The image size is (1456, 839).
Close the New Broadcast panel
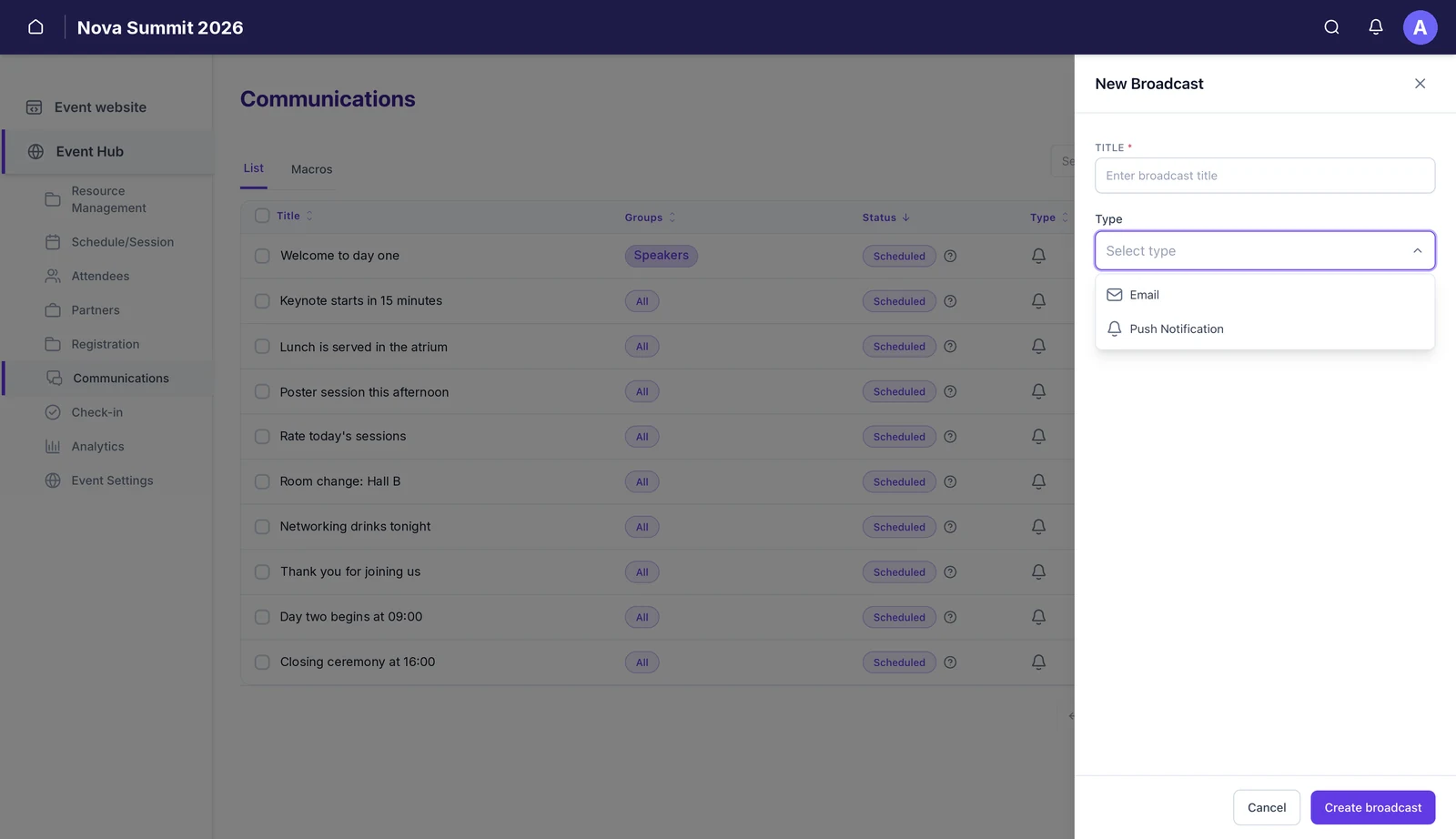[x=1420, y=84]
